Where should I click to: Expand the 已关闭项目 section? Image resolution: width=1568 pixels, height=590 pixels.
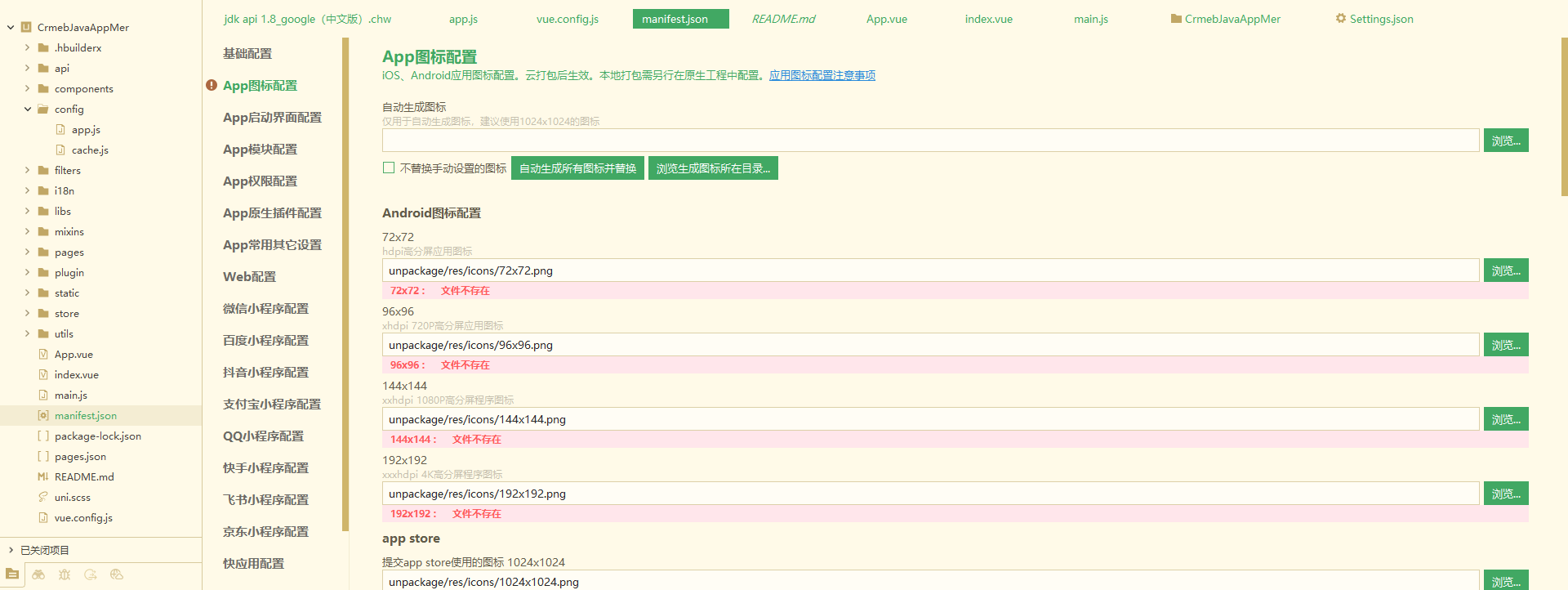point(11,550)
